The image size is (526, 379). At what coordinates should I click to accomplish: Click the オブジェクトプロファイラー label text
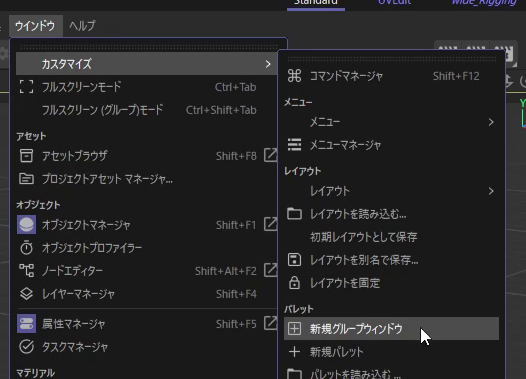pyautogui.click(x=92, y=248)
